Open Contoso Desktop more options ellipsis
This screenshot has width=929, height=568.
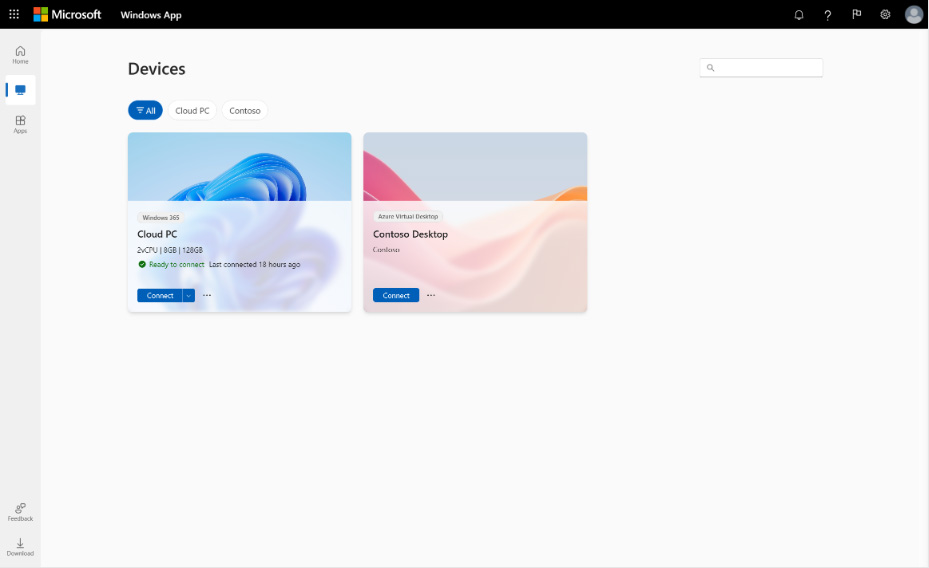pos(431,295)
